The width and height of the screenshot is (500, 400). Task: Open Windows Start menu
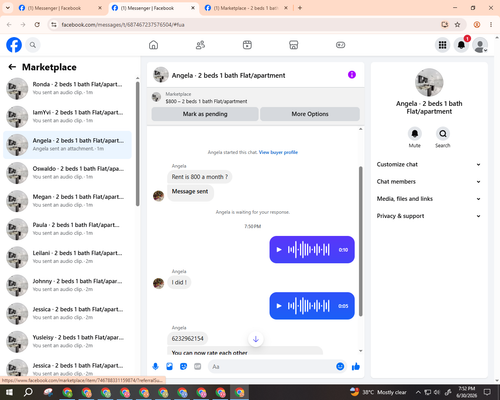click(9, 392)
